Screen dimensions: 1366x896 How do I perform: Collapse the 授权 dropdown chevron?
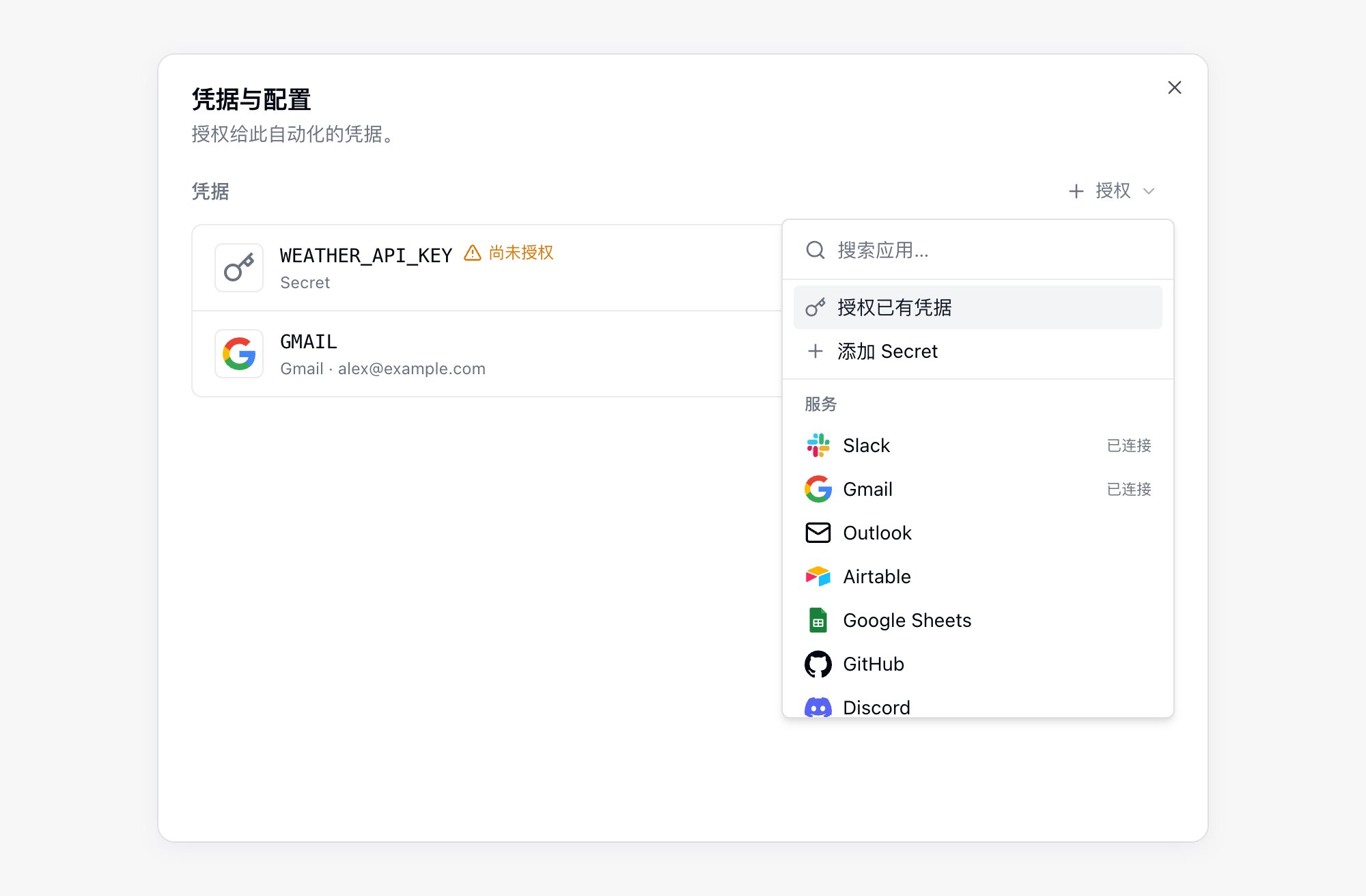1149,191
